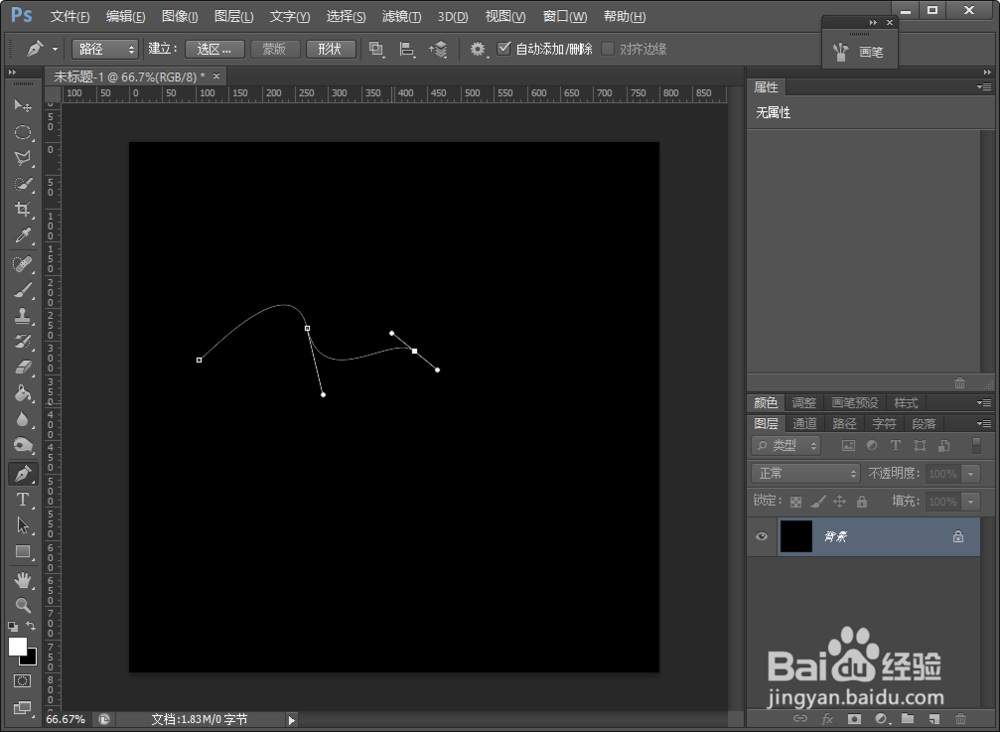Click the white foreground color swatch
Screen dimensions: 1000x732
tap(17, 647)
